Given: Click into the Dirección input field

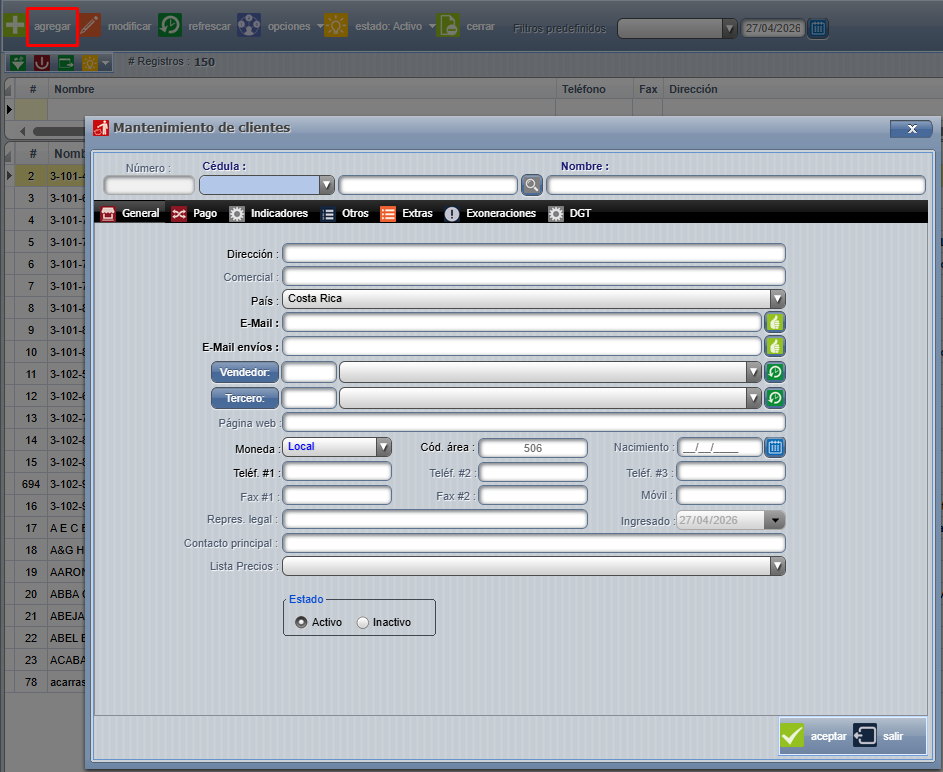Looking at the screenshot, I should coord(534,253).
